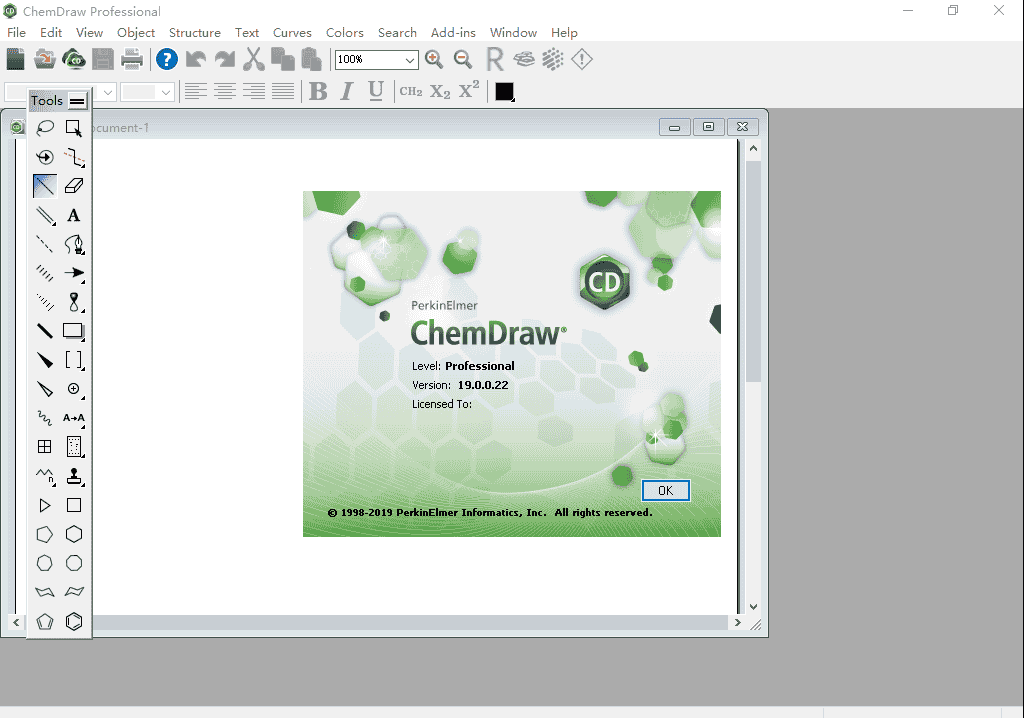Open the Add-ins menu
The width and height of the screenshot is (1024, 718).
coord(453,33)
